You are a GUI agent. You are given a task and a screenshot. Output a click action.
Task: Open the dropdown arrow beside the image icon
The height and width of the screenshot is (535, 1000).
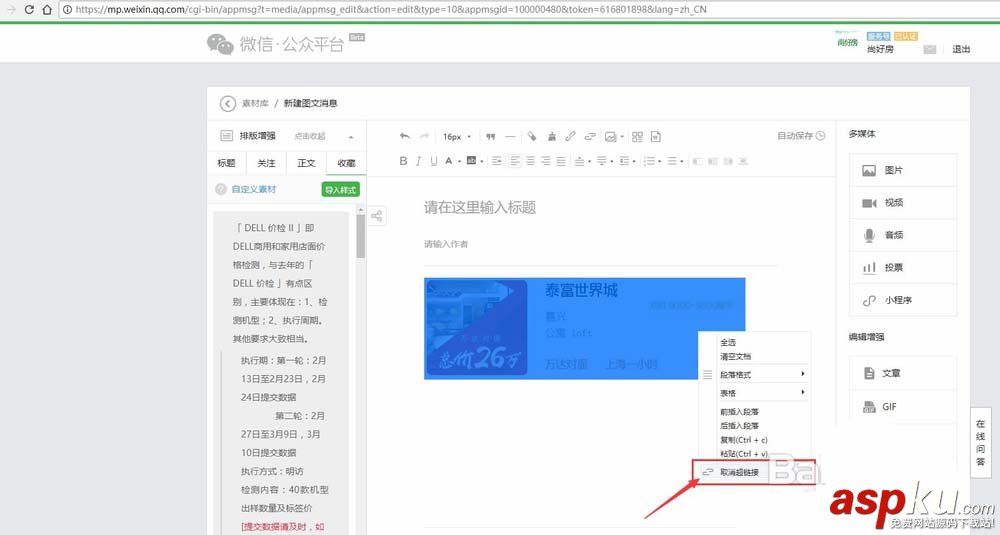pyautogui.click(x=622, y=136)
